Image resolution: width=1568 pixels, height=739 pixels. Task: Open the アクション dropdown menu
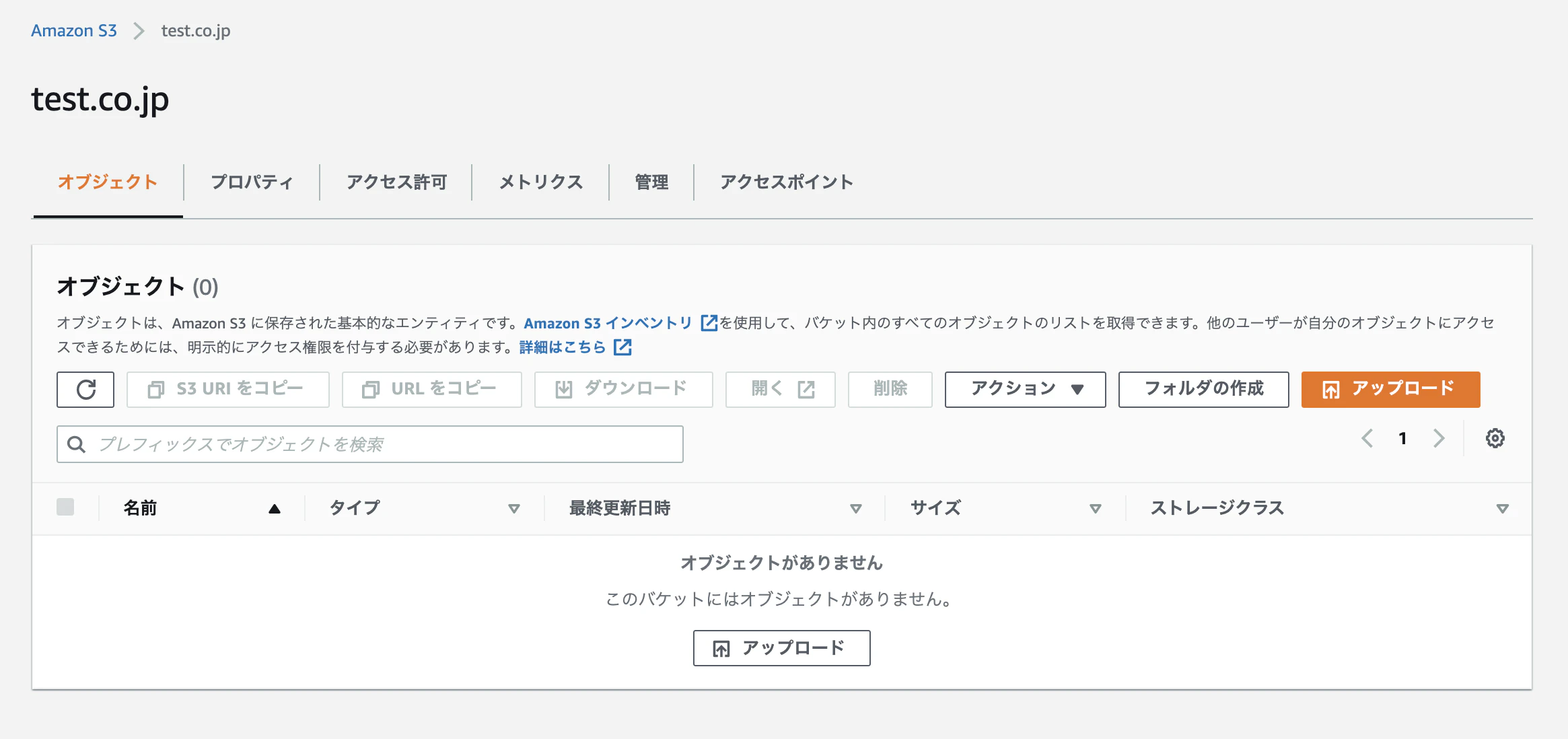(x=1025, y=390)
